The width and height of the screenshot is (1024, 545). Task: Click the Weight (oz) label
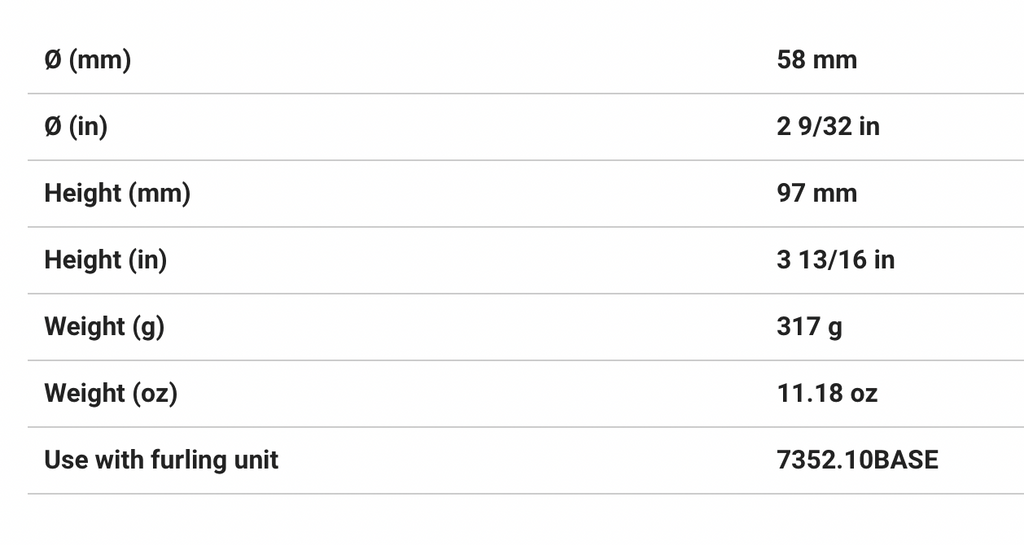pos(110,393)
